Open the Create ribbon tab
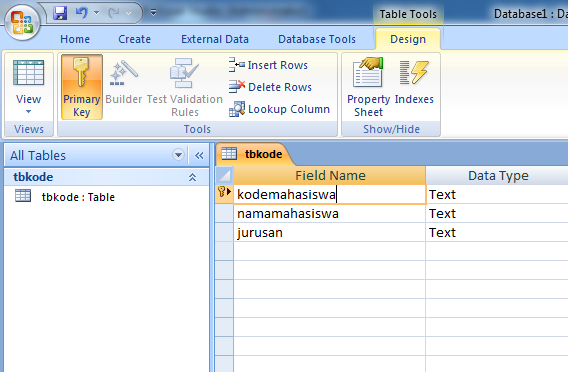 pyautogui.click(x=134, y=39)
